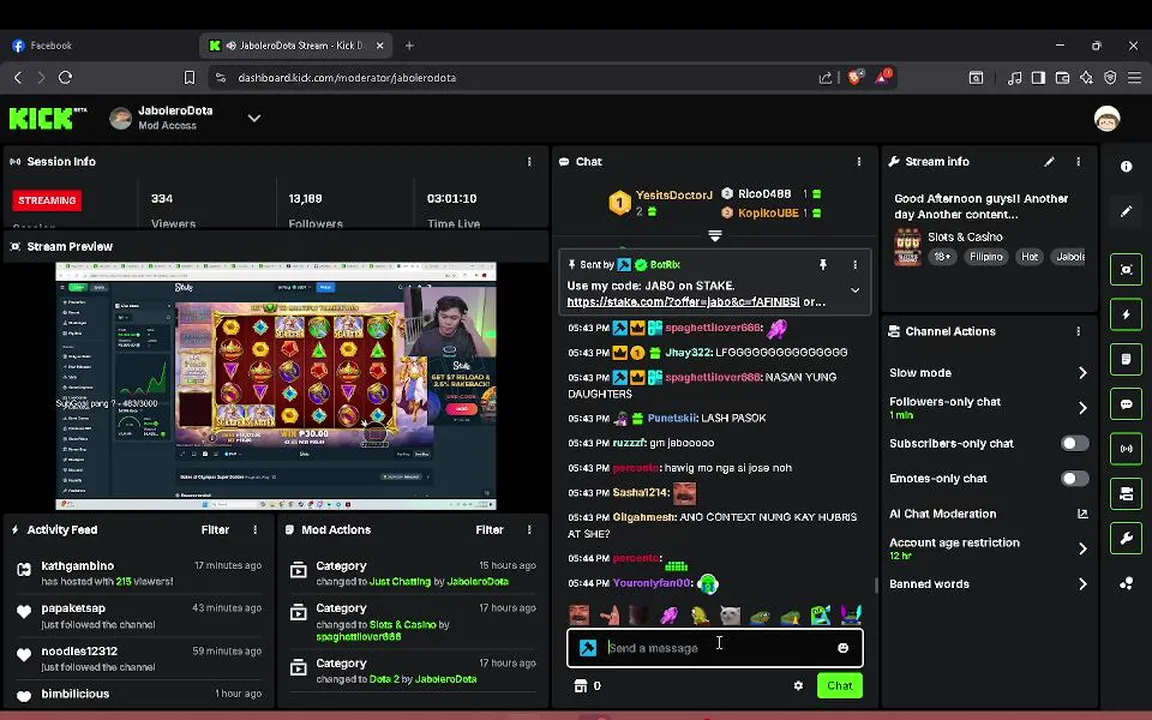Screen dimensions: 1152x720
Task: Edit Stream info with pencil icon
Action: 1049,162
